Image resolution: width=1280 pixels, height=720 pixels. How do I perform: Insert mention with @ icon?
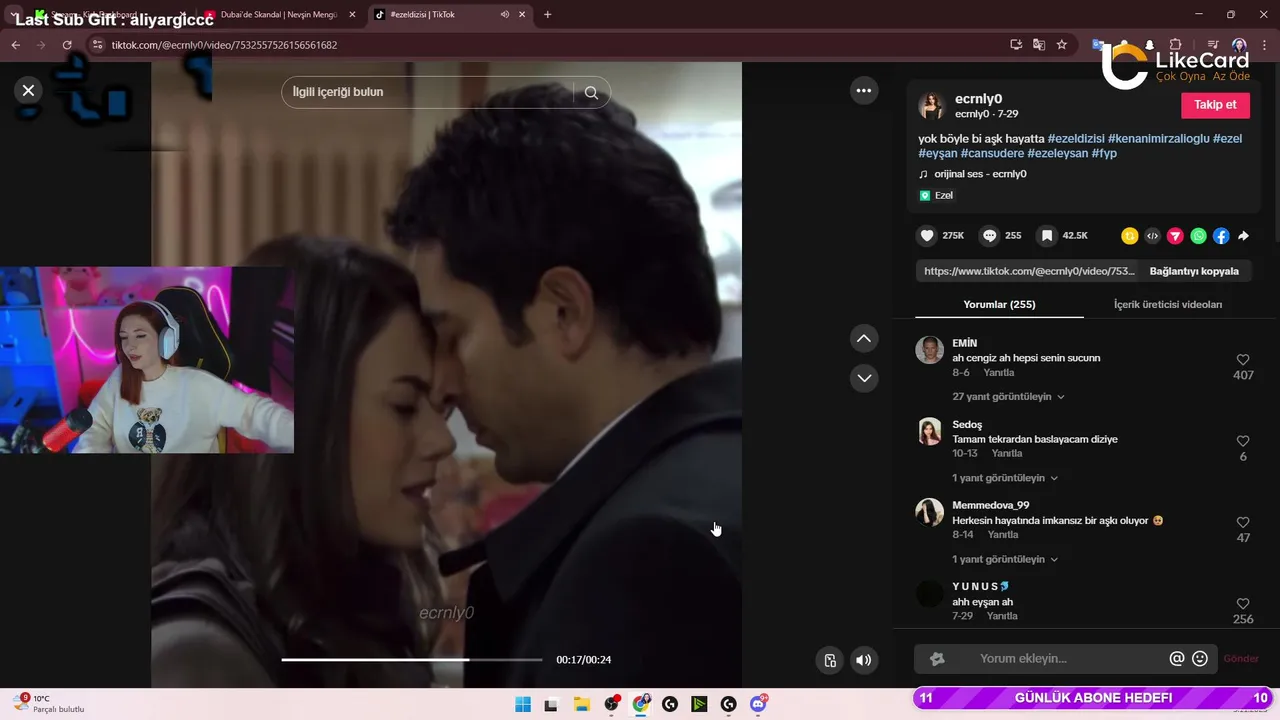(x=1177, y=659)
